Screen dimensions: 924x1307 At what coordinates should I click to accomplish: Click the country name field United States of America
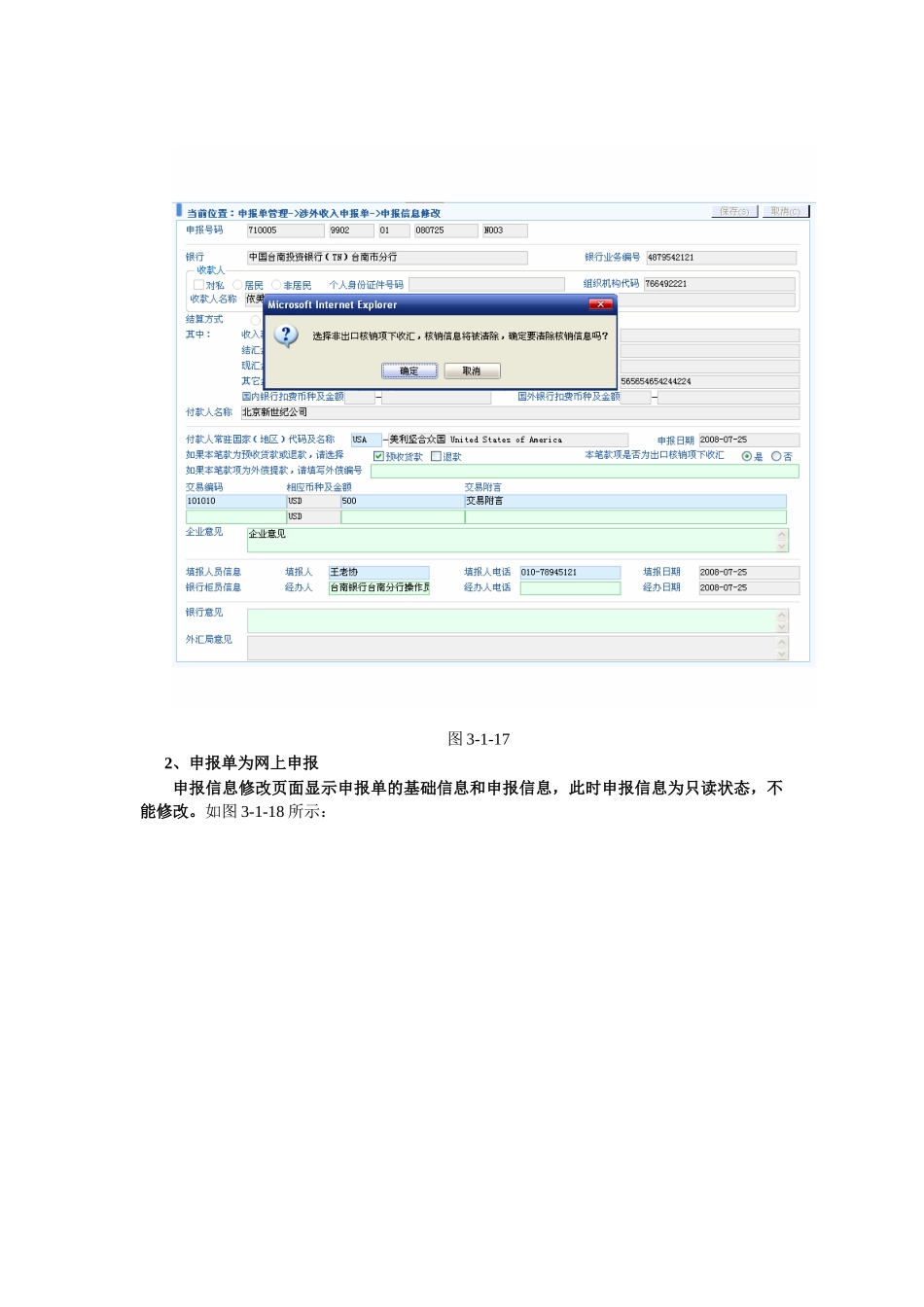coord(508,441)
